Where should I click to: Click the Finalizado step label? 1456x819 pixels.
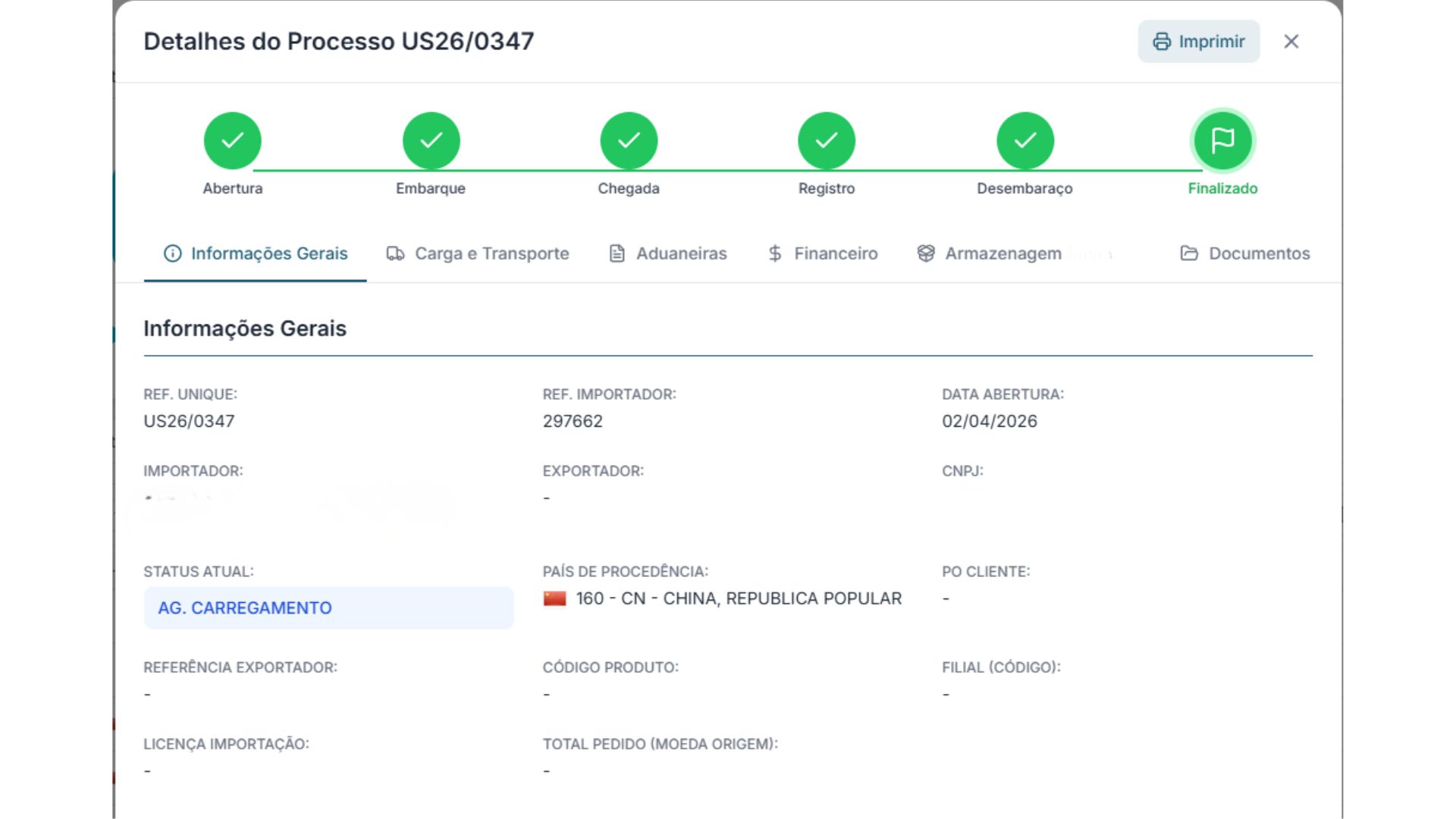pos(1222,188)
